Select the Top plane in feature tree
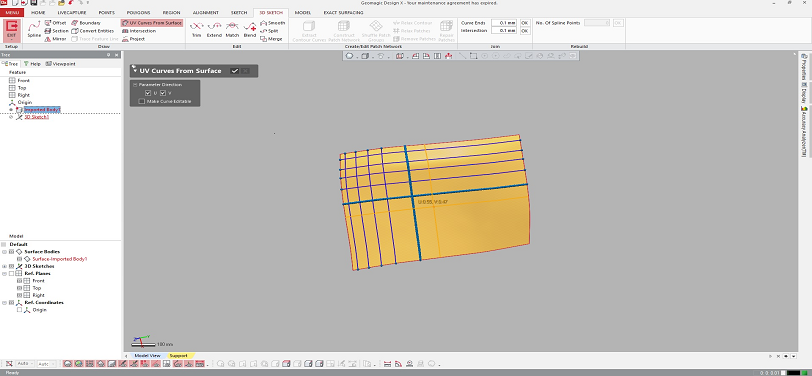Screen dimensions: 812x376 (x=22, y=88)
